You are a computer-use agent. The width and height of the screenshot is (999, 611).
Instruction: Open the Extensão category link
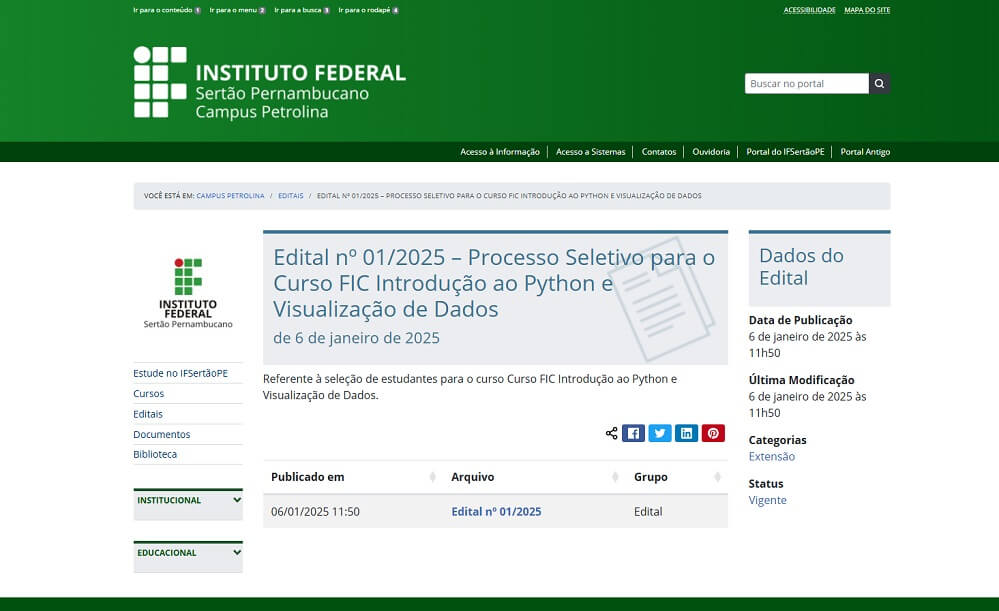pos(772,456)
